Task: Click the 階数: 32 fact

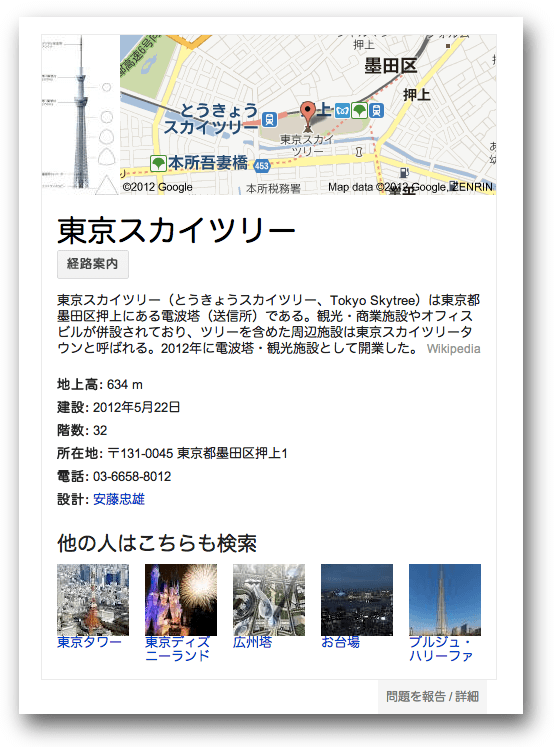Action: pos(82,430)
